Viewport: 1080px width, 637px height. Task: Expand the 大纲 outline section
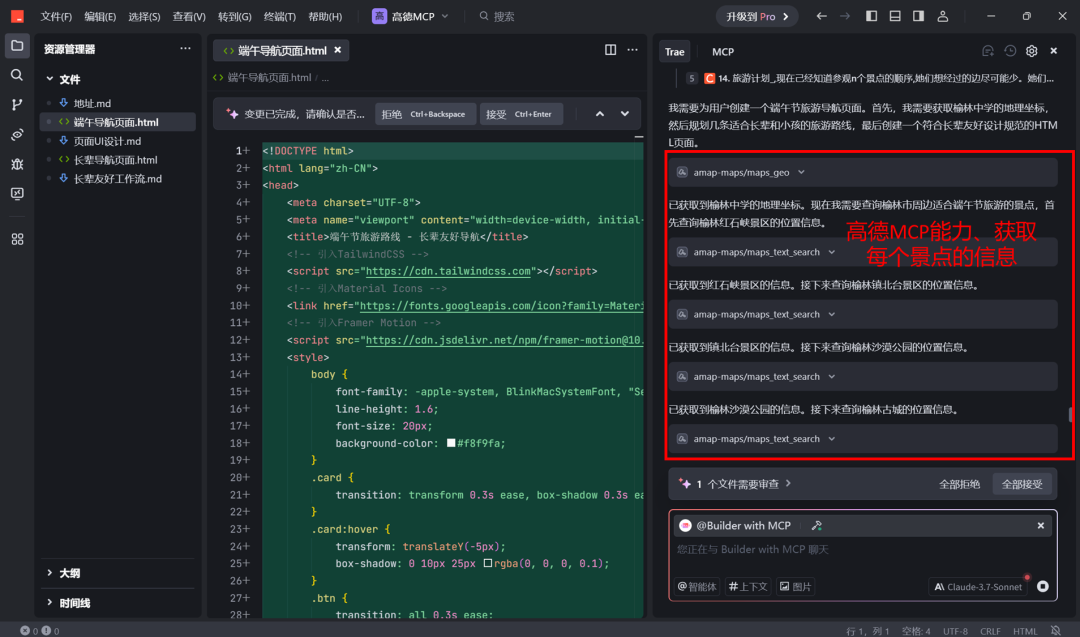click(x=62, y=573)
